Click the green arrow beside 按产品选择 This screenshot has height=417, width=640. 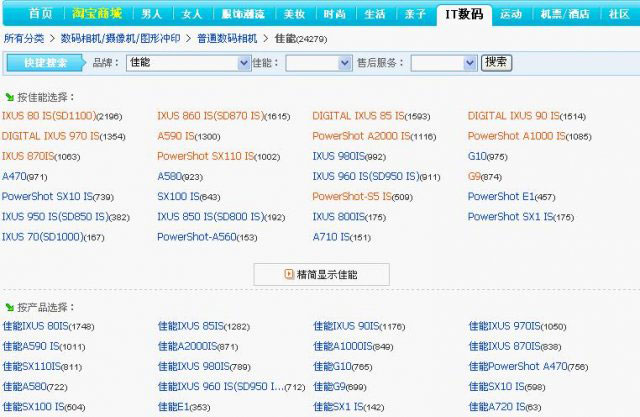[x=10, y=307]
